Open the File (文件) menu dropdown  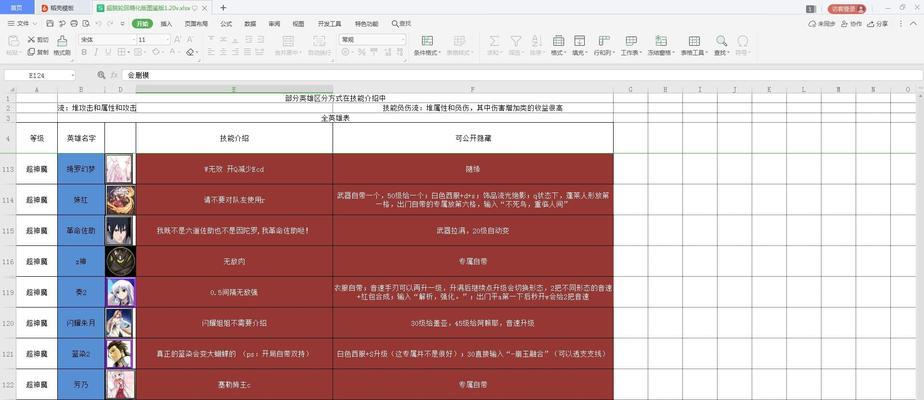pyautogui.click(x=23, y=24)
